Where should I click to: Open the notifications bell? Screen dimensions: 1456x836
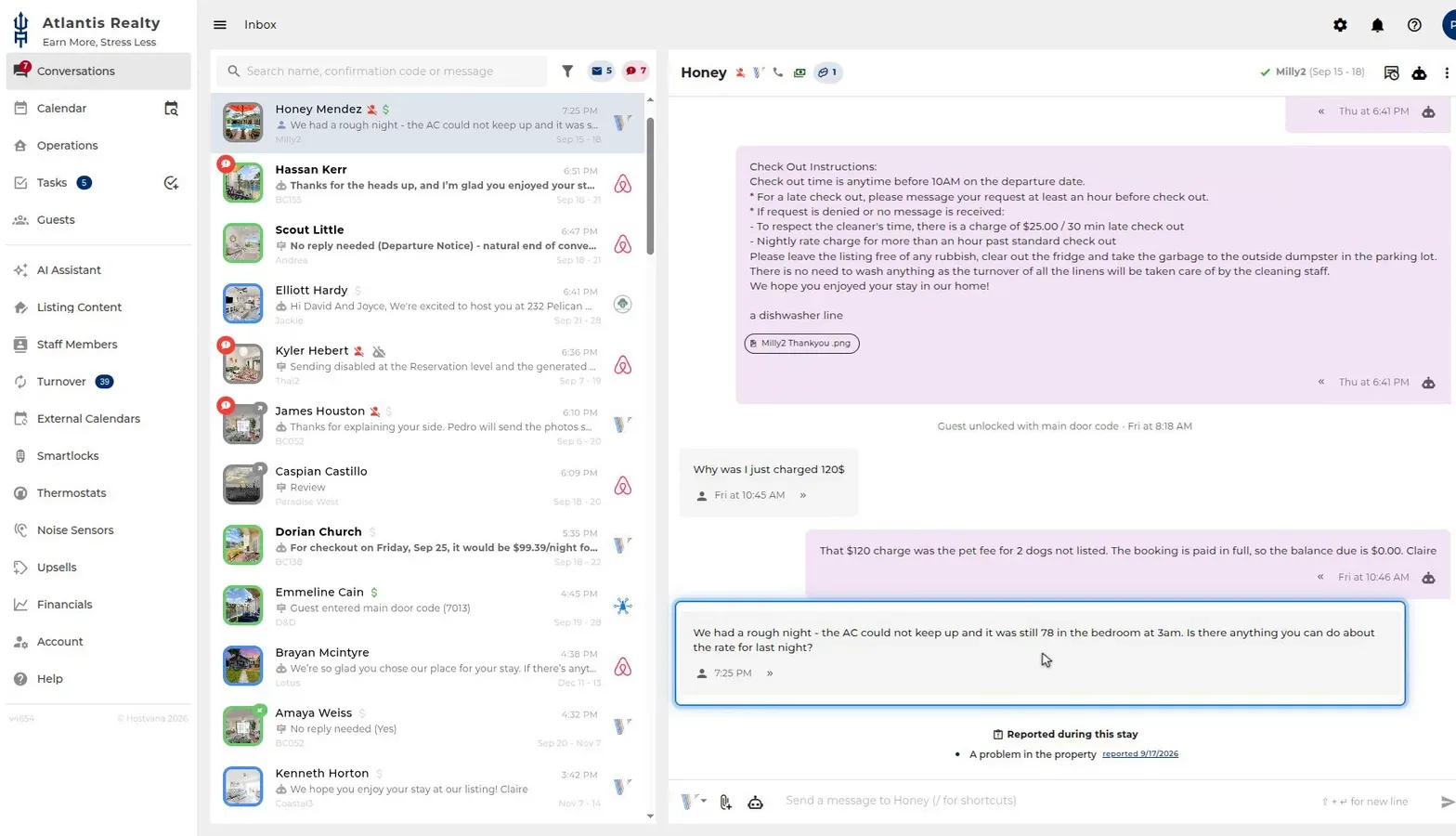click(x=1377, y=25)
